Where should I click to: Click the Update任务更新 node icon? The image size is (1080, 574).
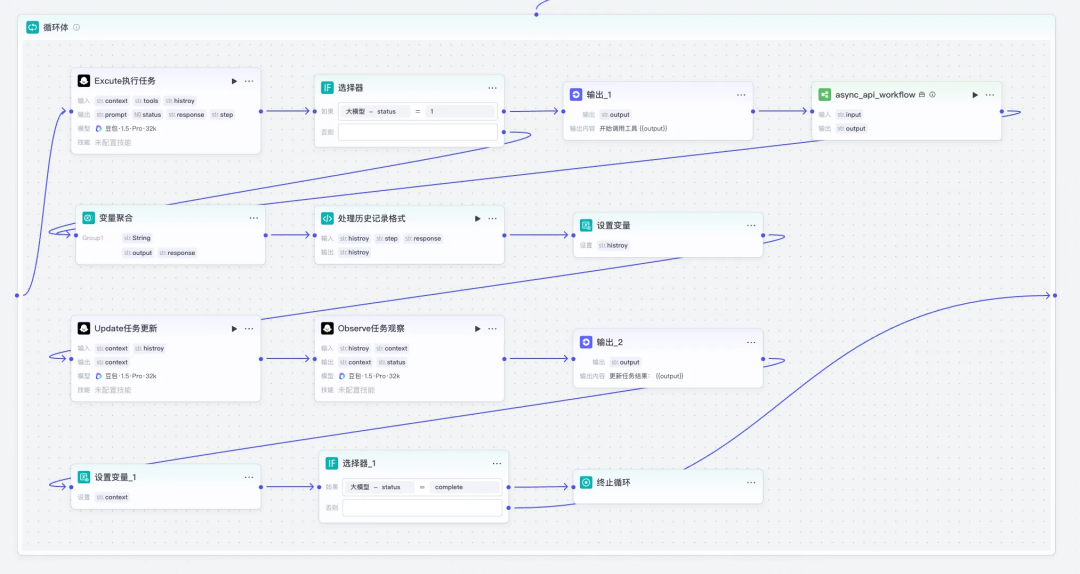coord(84,328)
